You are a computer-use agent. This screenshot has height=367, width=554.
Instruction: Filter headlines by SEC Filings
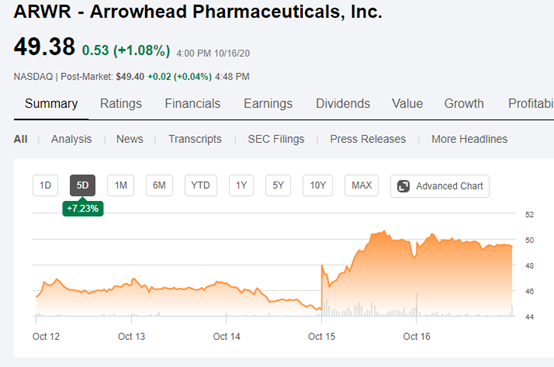pyautogui.click(x=276, y=139)
